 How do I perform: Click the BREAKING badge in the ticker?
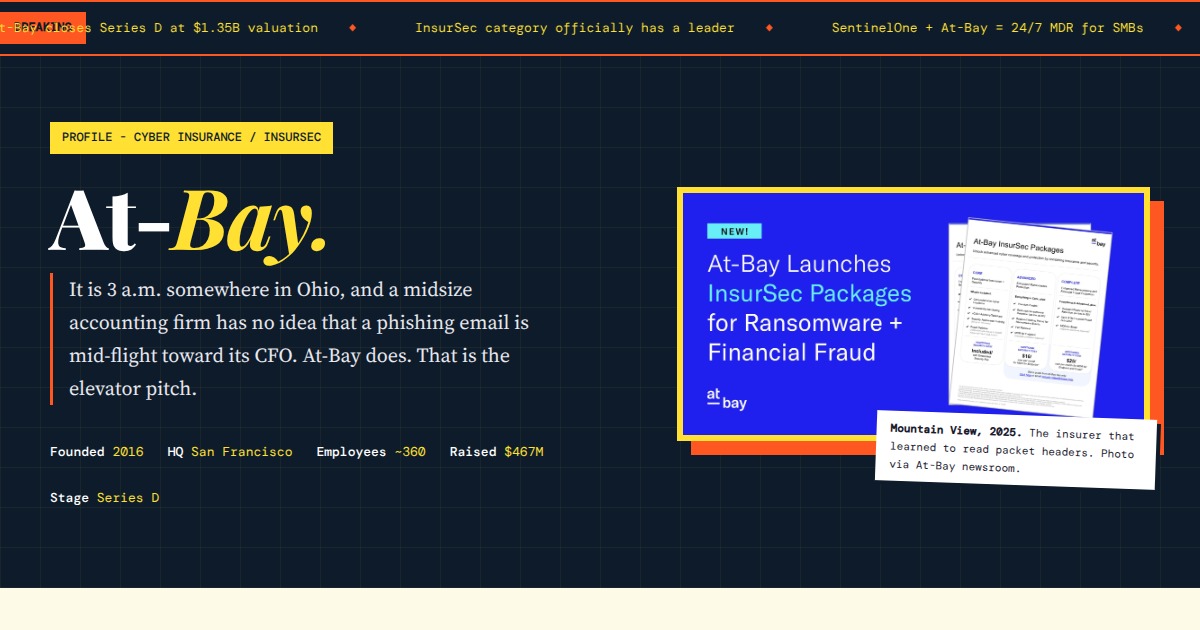click(43, 27)
